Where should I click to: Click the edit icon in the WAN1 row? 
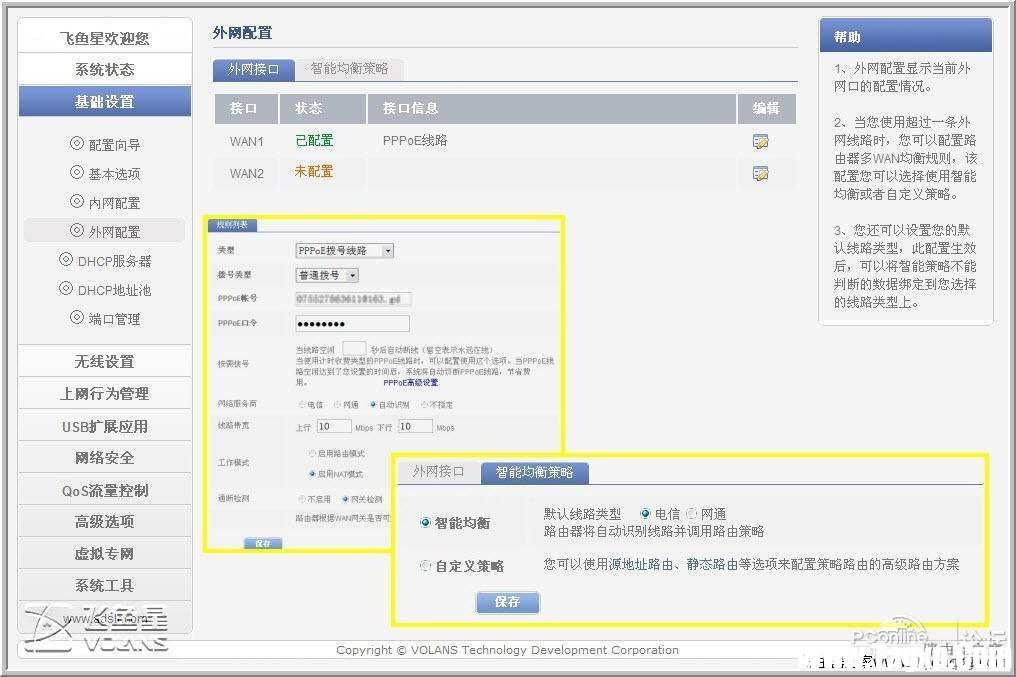[x=760, y=141]
